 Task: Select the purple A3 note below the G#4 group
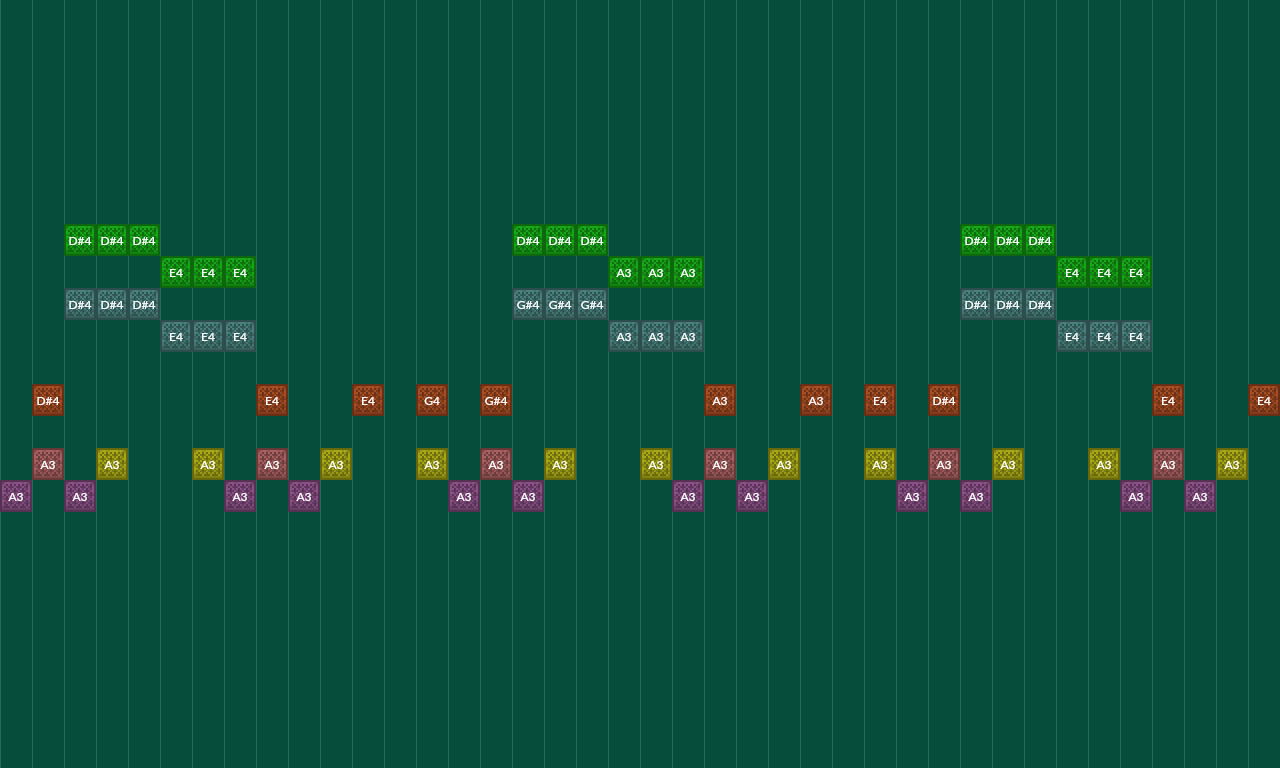(x=528, y=496)
